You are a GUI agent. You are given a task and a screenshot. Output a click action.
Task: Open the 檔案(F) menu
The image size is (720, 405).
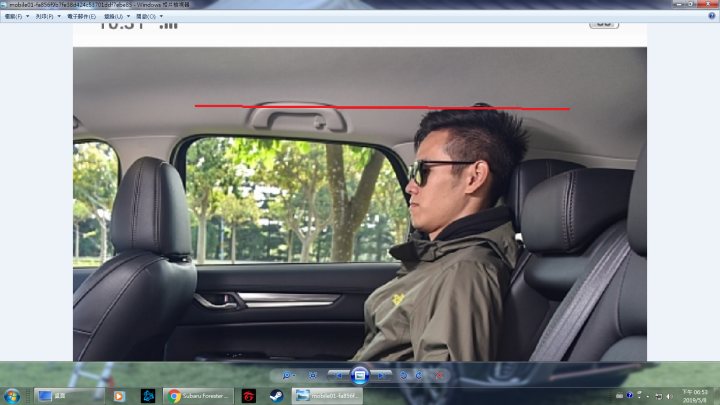(x=17, y=17)
